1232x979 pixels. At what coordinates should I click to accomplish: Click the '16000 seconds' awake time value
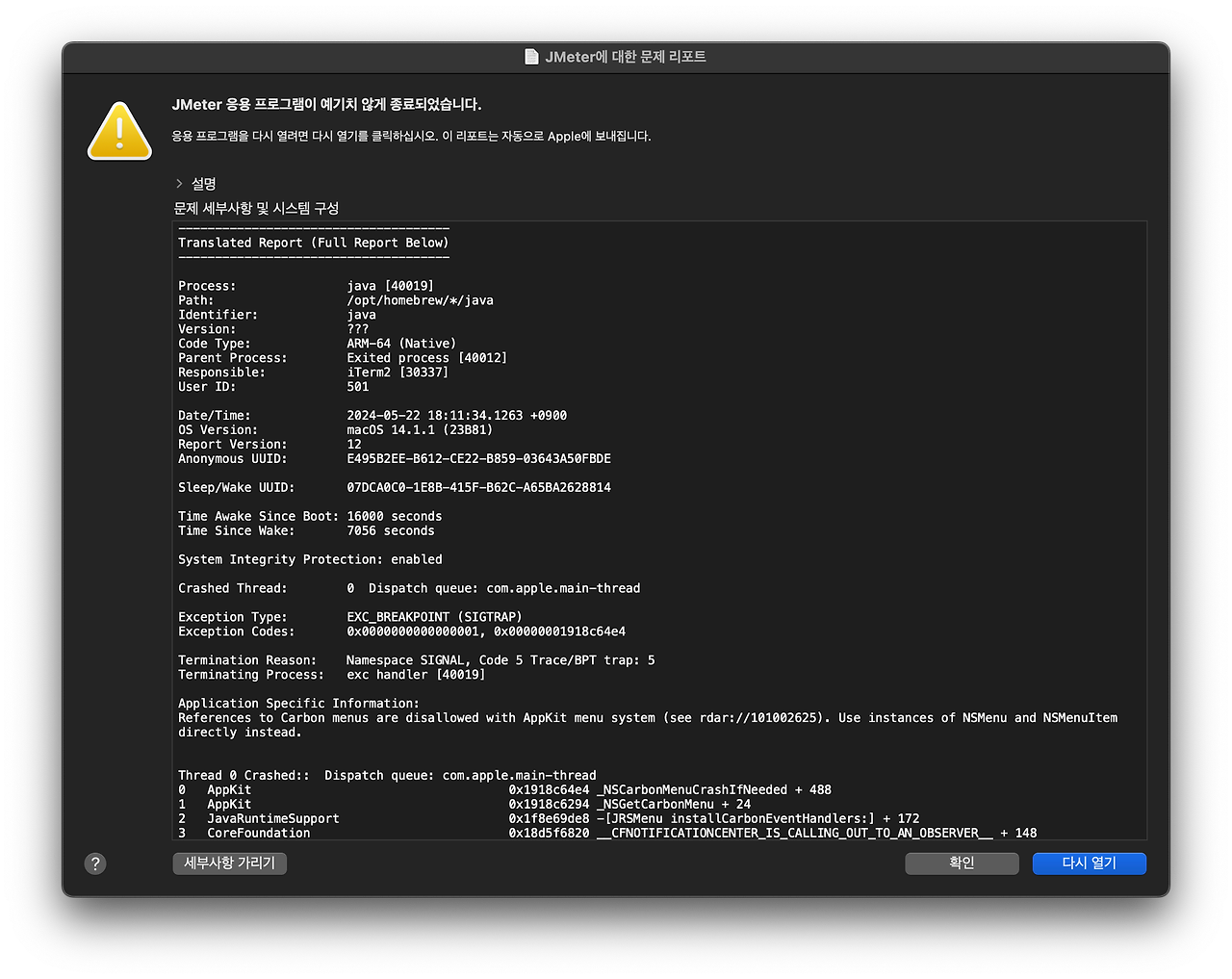click(395, 517)
